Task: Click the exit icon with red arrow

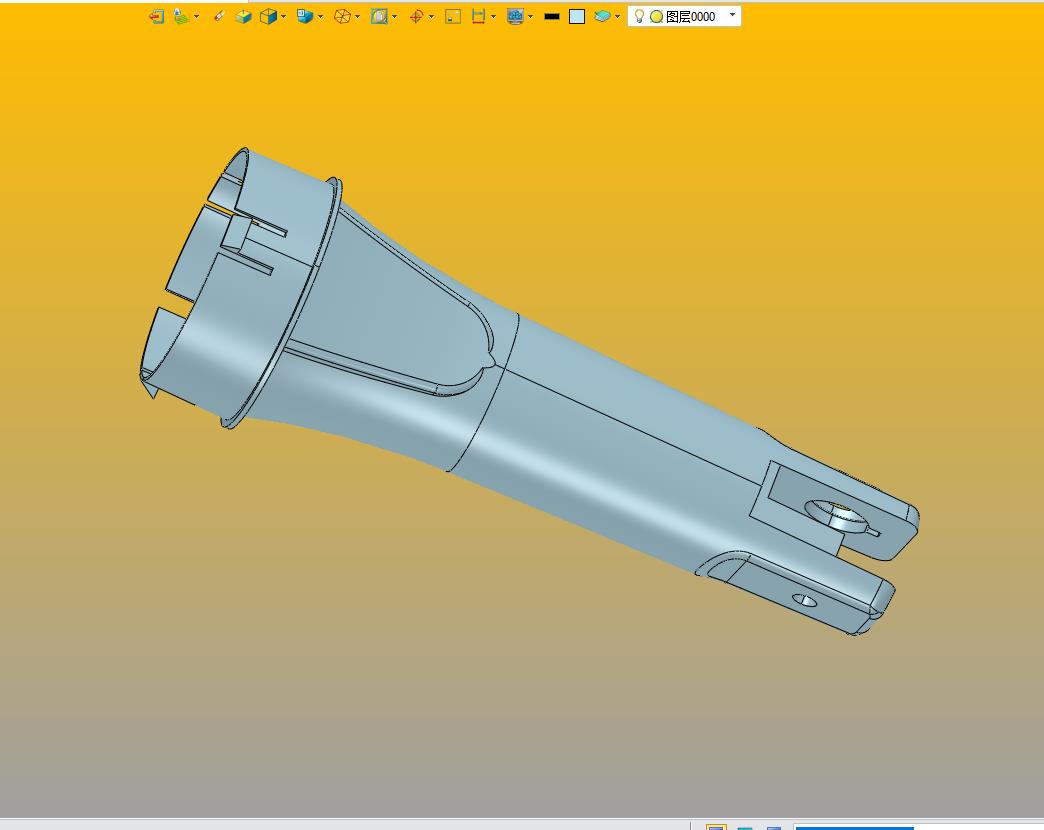Action: (156, 17)
